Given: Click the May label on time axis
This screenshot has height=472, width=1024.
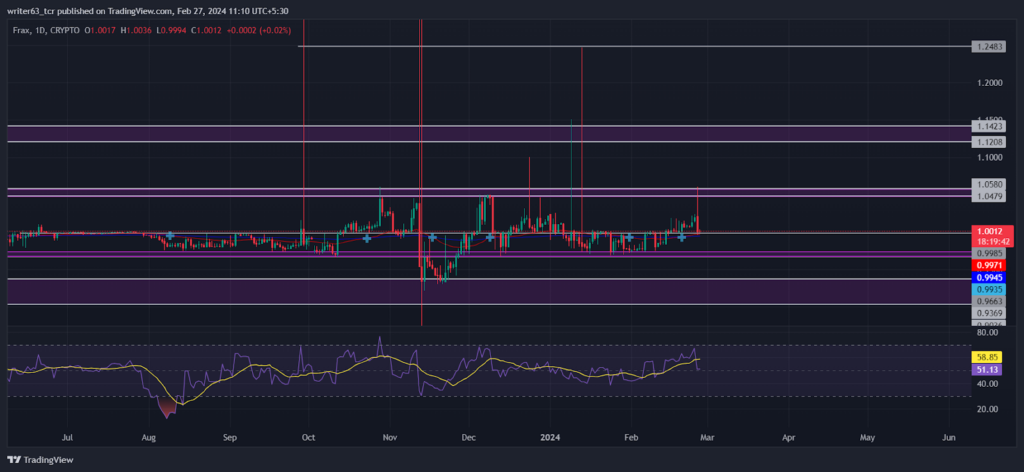Looking at the screenshot, I should pyautogui.click(x=867, y=437).
